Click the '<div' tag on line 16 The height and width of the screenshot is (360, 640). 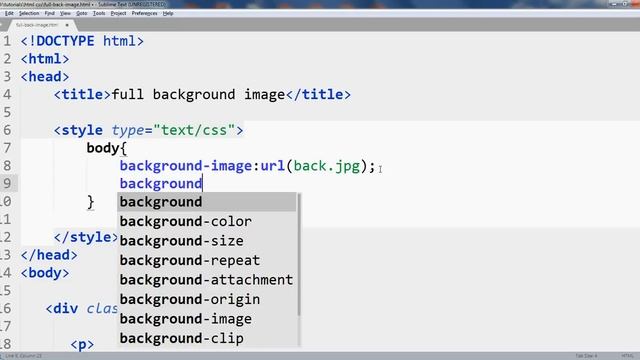[x=62, y=309]
